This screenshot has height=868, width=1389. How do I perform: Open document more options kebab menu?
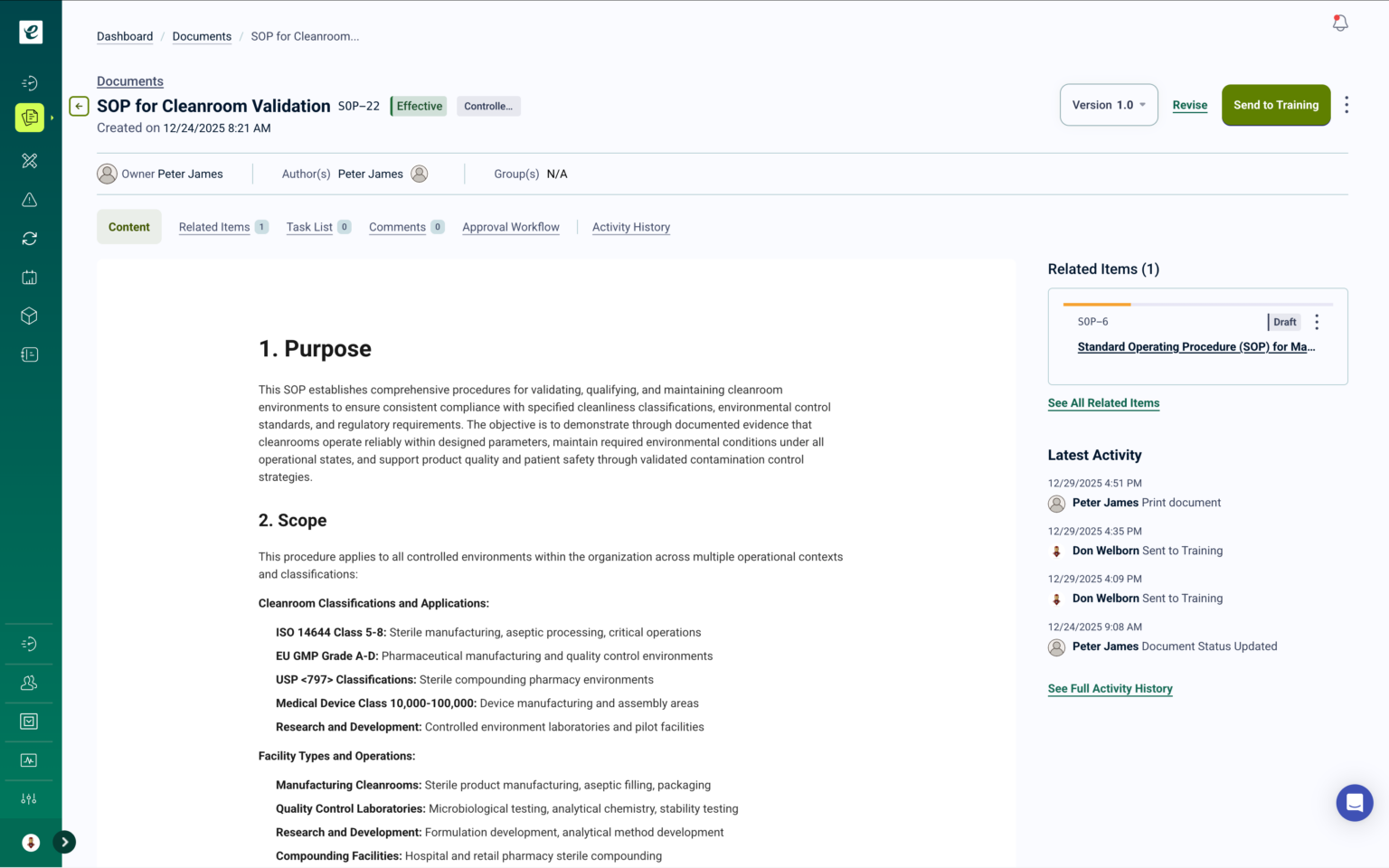coord(1346,105)
